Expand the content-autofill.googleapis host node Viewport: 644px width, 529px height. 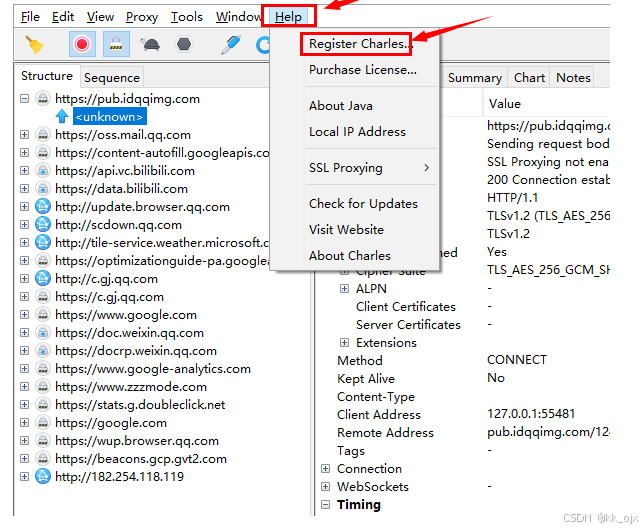[25, 153]
